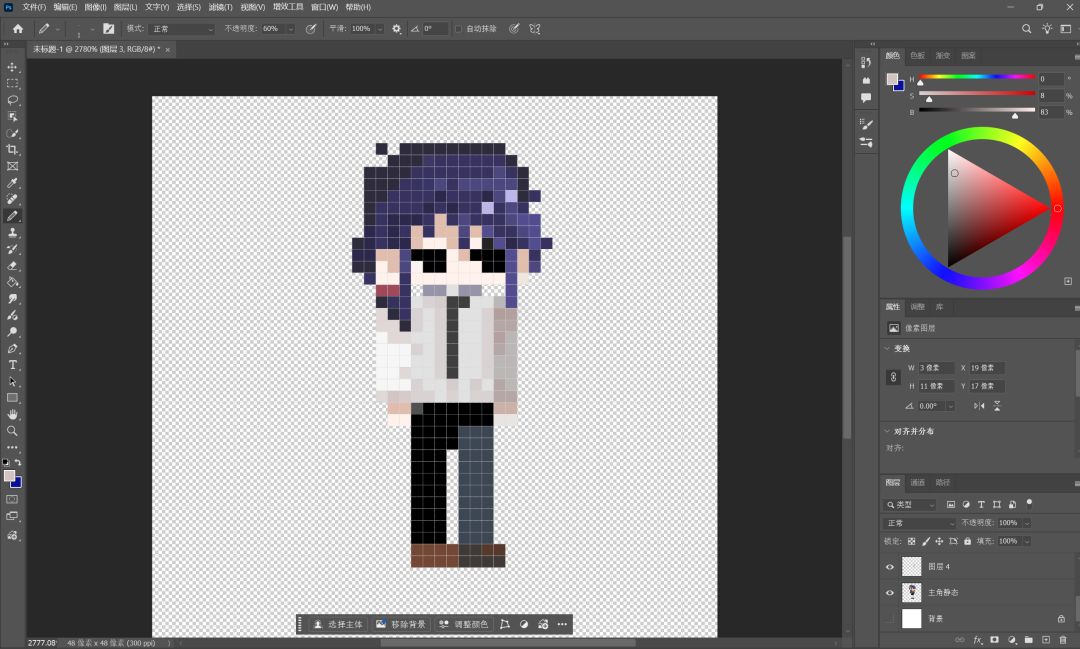Select the Lasso tool
The image size is (1080, 649).
12,100
